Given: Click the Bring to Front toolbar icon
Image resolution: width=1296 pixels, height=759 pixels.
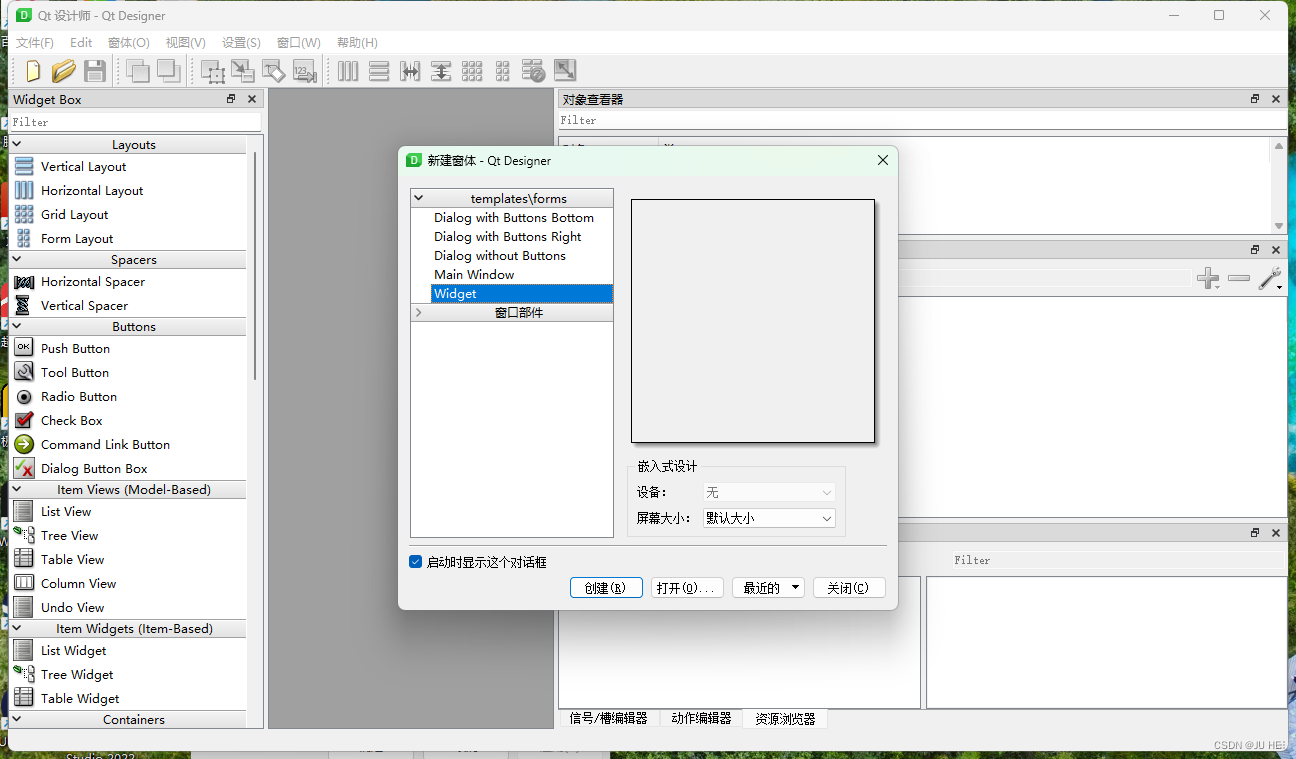Looking at the screenshot, I should point(137,70).
